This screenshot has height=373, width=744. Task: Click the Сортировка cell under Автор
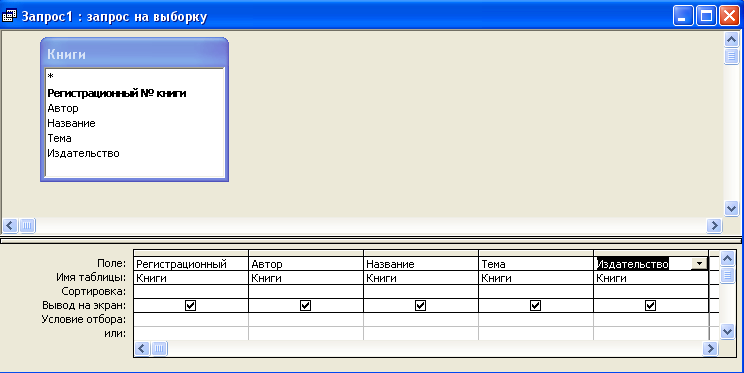306,291
